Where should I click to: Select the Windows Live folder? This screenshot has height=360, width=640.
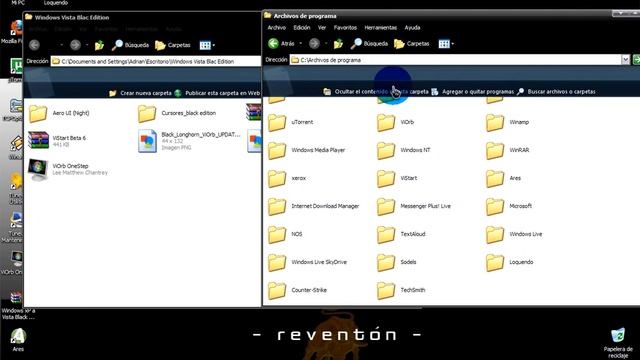coord(514,234)
